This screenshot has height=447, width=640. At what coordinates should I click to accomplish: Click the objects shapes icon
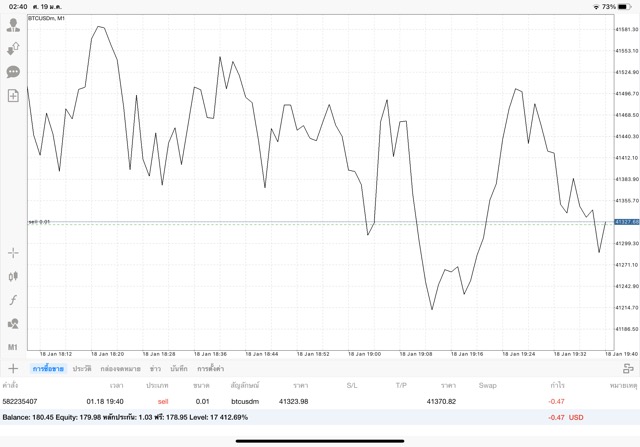[x=13, y=324]
